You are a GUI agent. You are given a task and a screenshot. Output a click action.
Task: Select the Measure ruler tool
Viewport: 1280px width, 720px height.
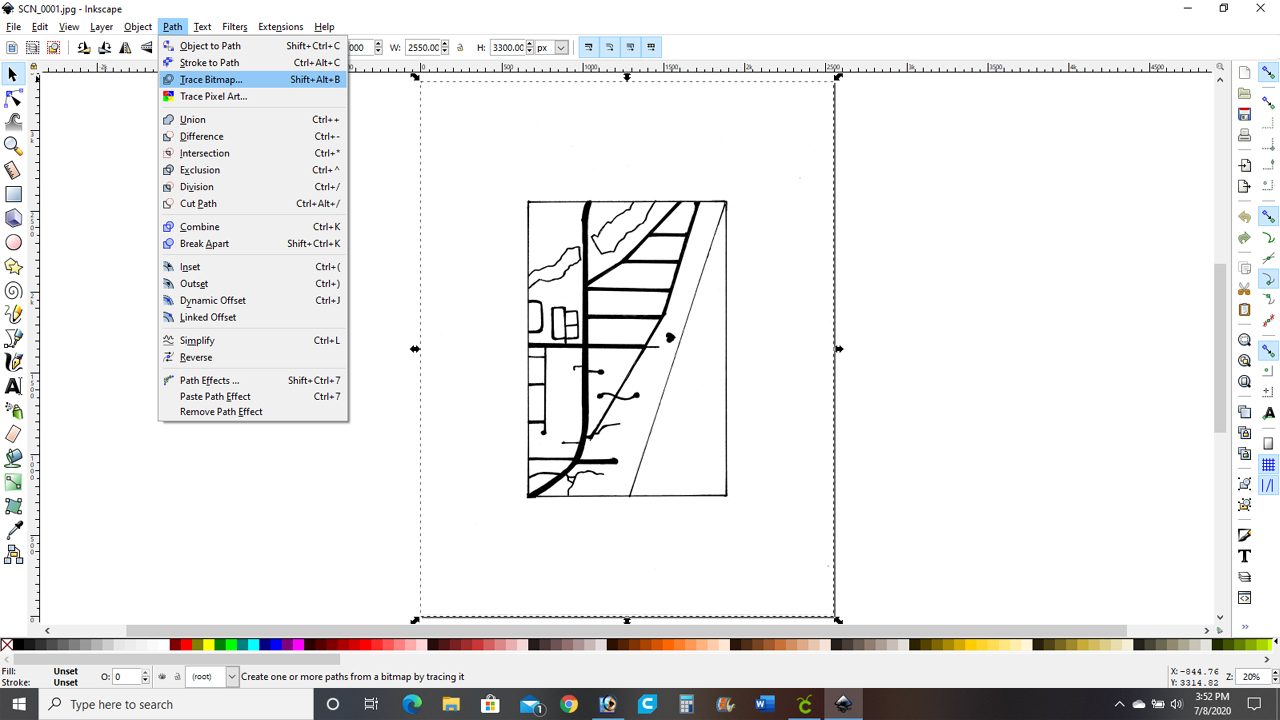click(x=13, y=171)
